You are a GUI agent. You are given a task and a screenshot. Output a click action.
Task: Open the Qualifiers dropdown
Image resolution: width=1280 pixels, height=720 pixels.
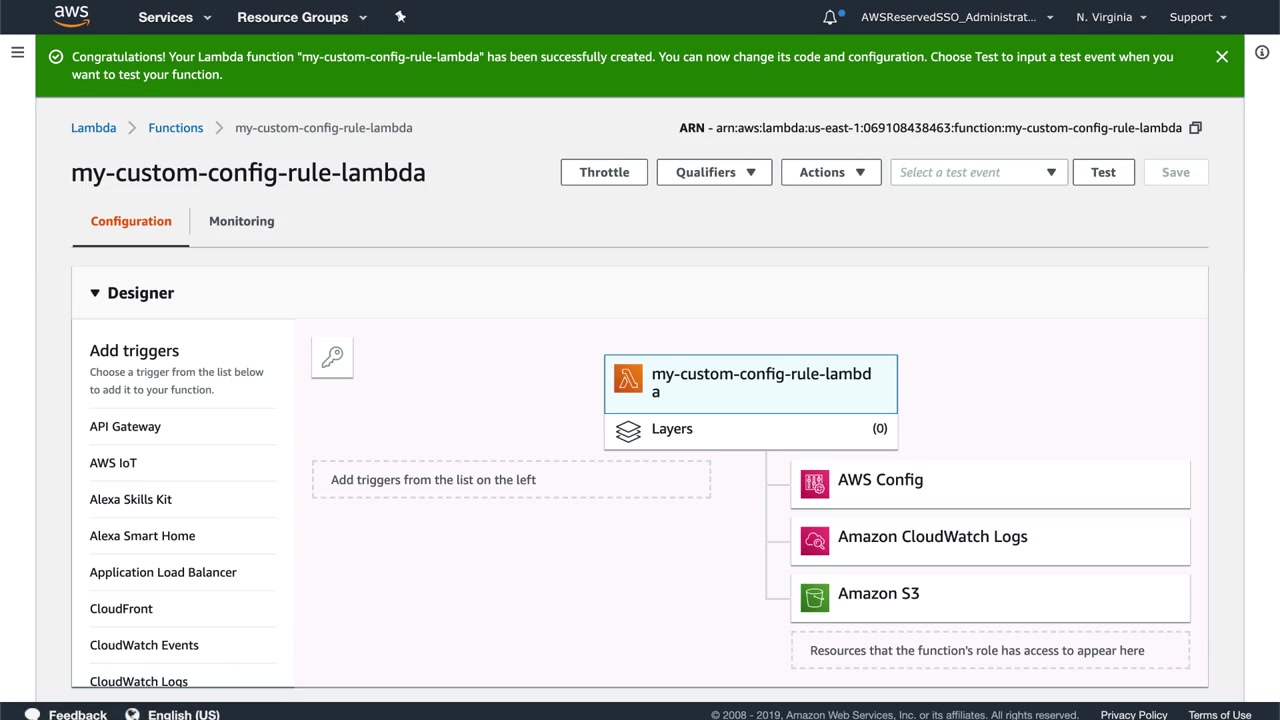pyautogui.click(x=714, y=172)
